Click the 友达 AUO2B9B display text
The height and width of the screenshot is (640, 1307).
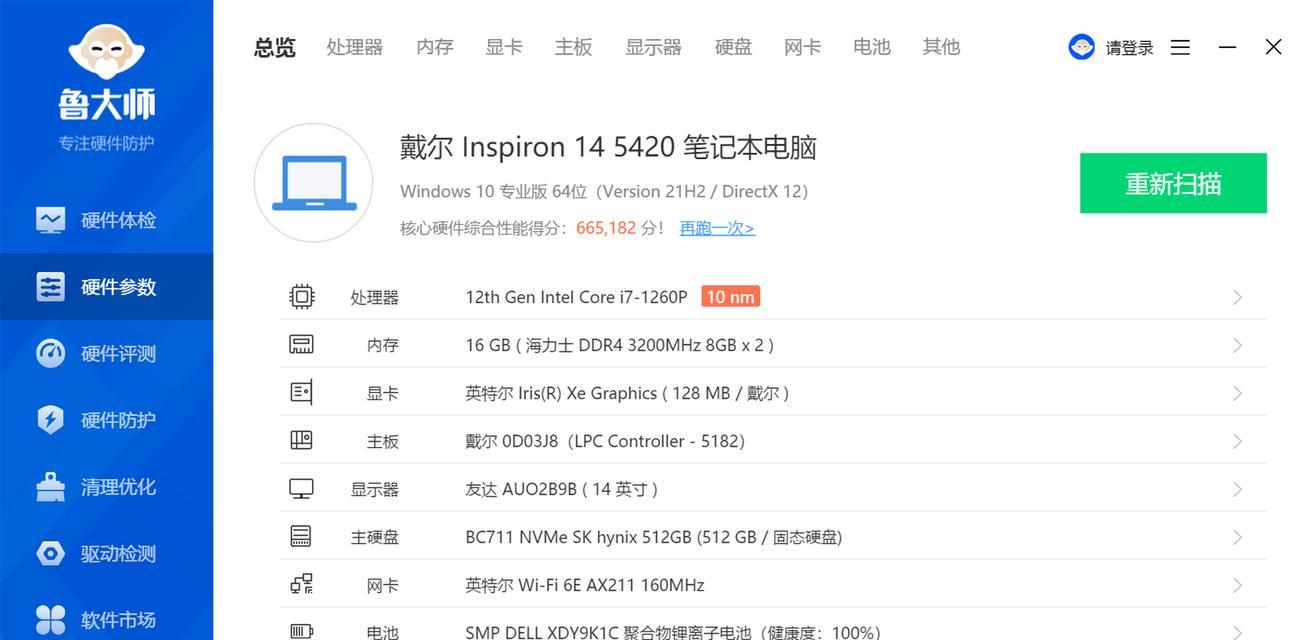(562, 489)
